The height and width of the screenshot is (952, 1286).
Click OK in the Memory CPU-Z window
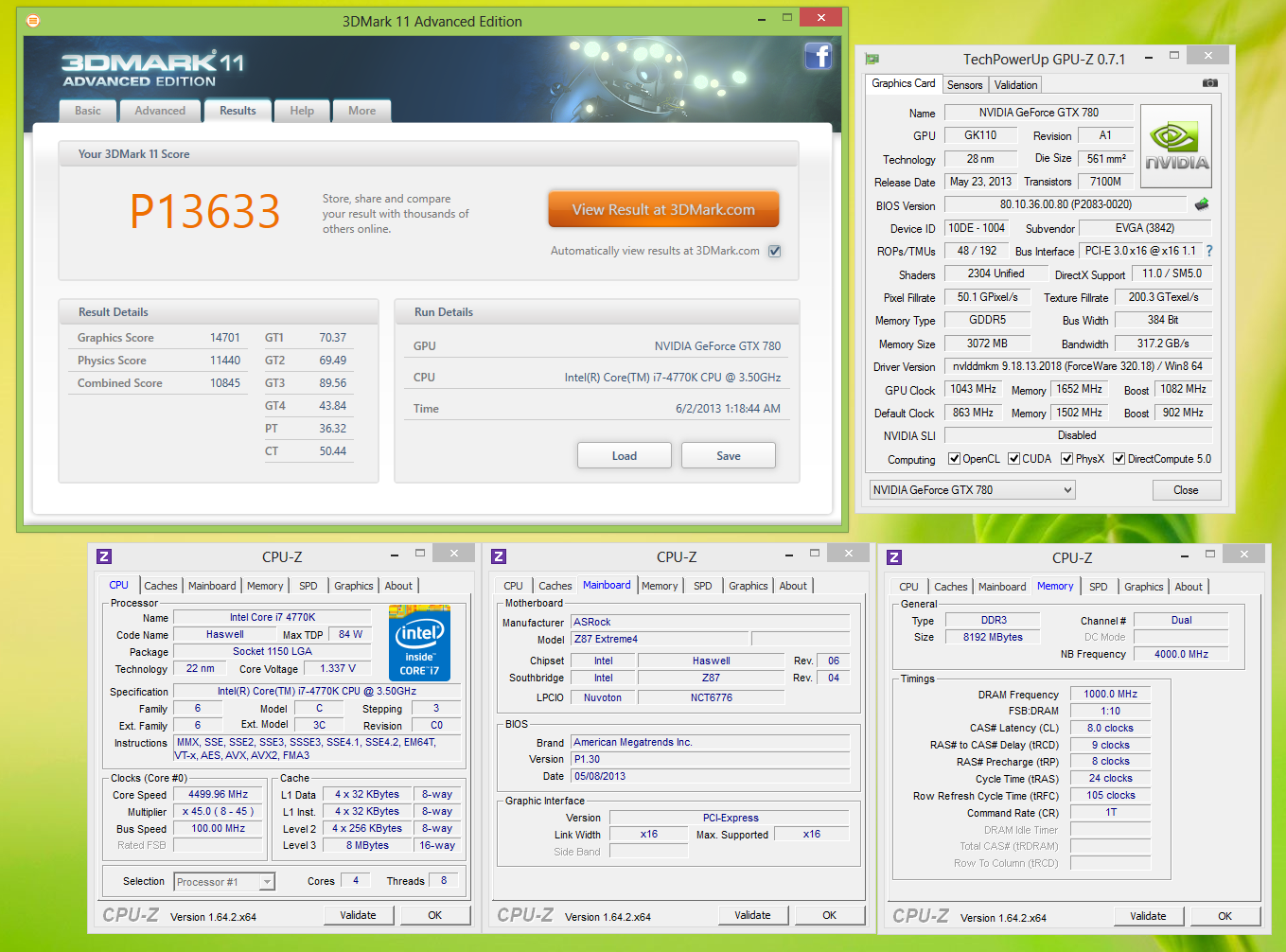[1225, 916]
